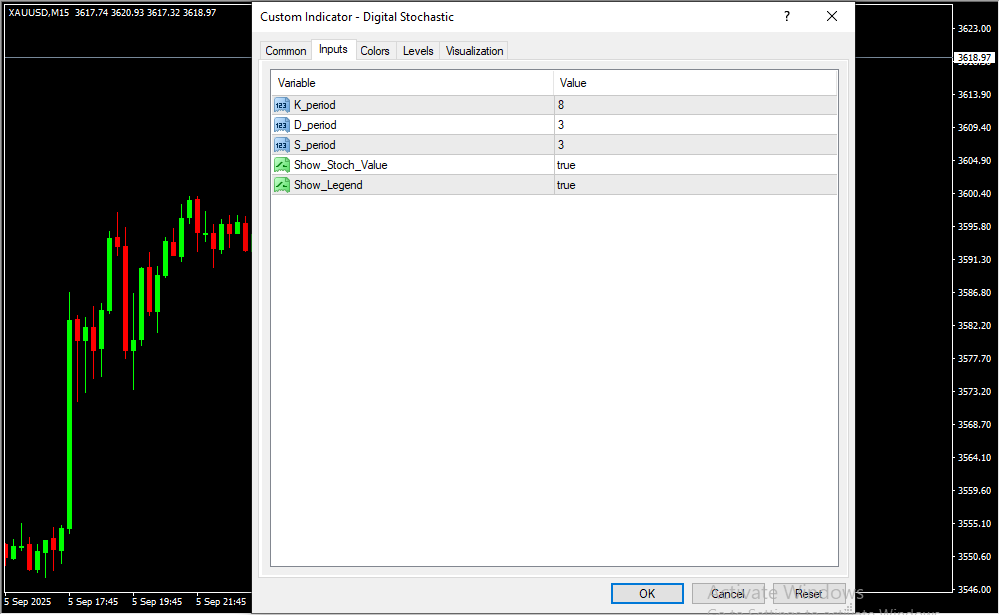Toggle the Show_Legend true value

coord(695,185)
